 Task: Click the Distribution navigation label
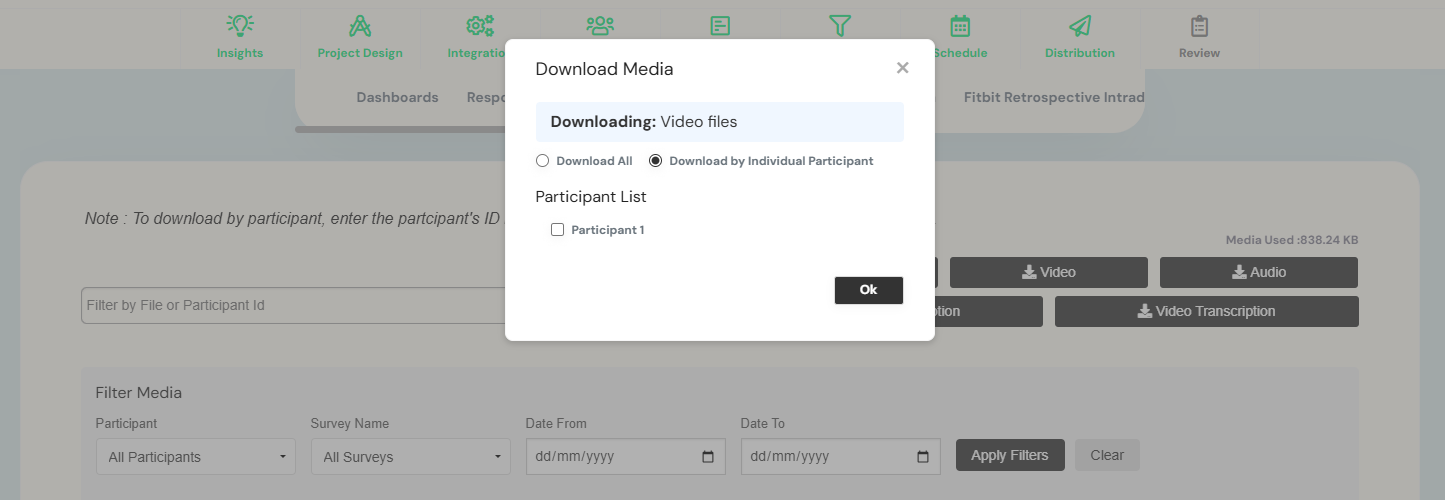point(1080,53)
